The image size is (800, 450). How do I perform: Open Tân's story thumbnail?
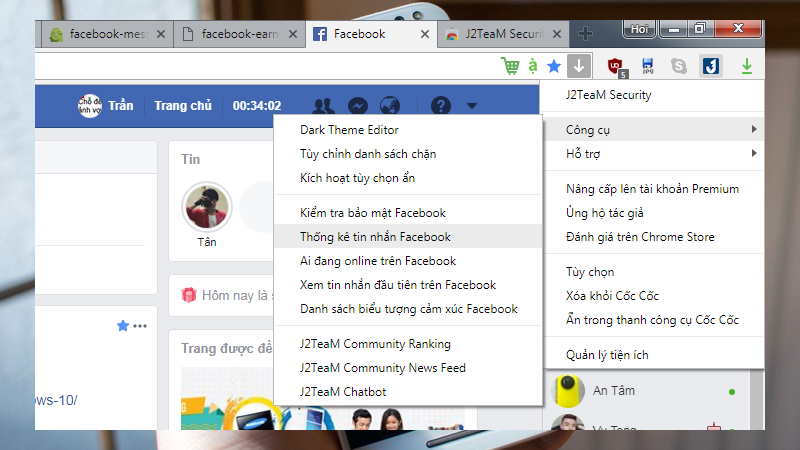pyautogui.click(x=207, y=207)
